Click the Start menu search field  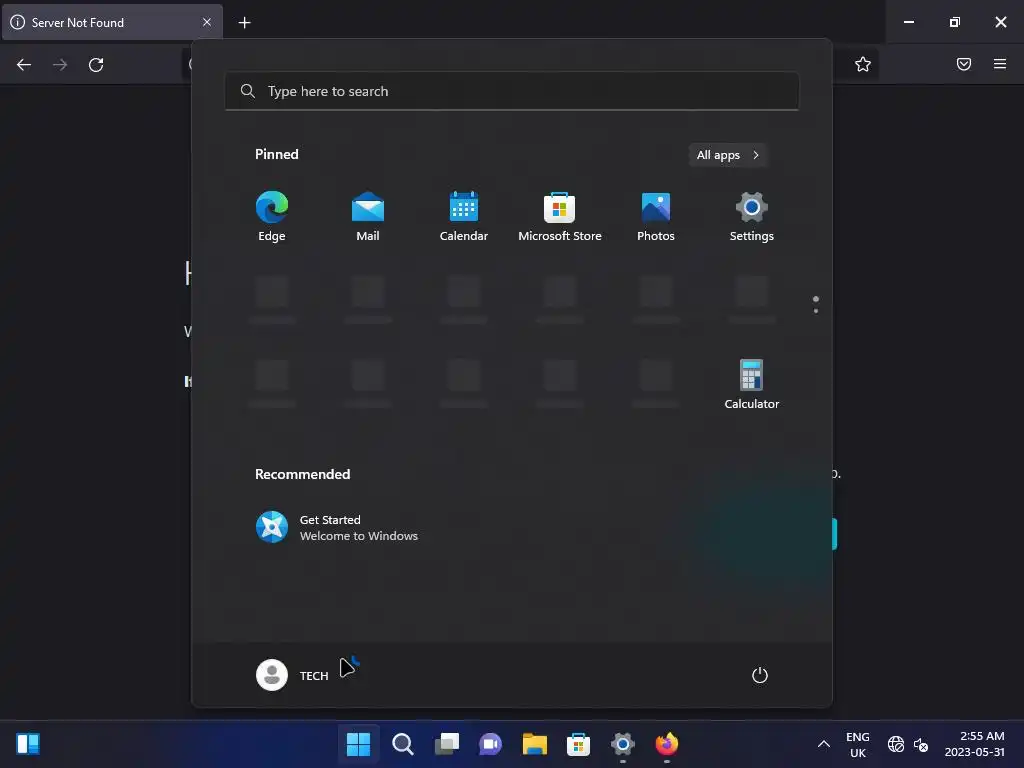coord(512,91)
